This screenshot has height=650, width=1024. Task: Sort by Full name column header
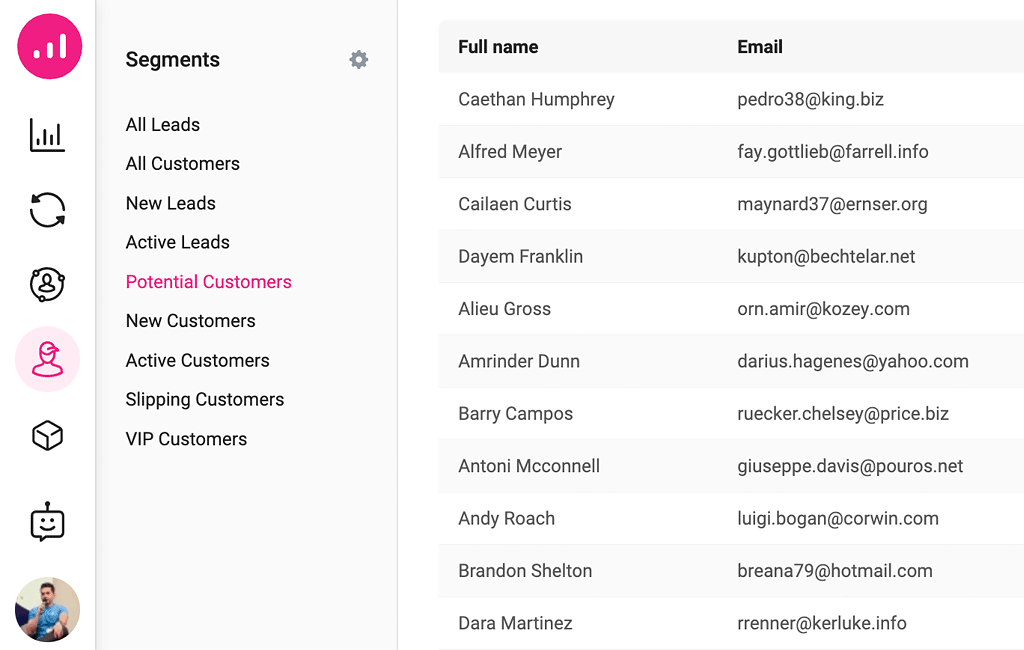coord(498,47)
